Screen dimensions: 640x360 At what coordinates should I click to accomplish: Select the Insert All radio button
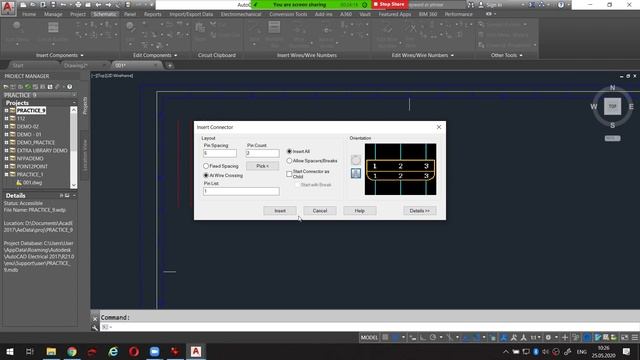click(289, 151)
